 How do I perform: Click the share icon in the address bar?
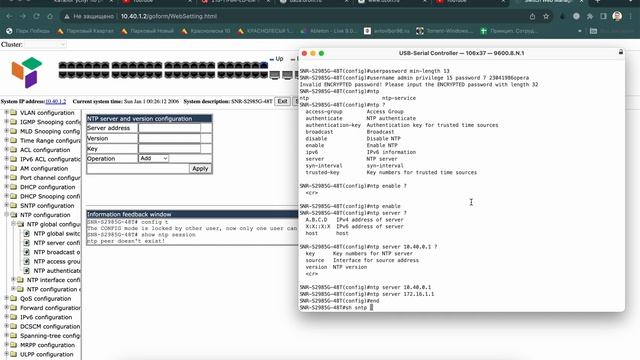point(532,16)
